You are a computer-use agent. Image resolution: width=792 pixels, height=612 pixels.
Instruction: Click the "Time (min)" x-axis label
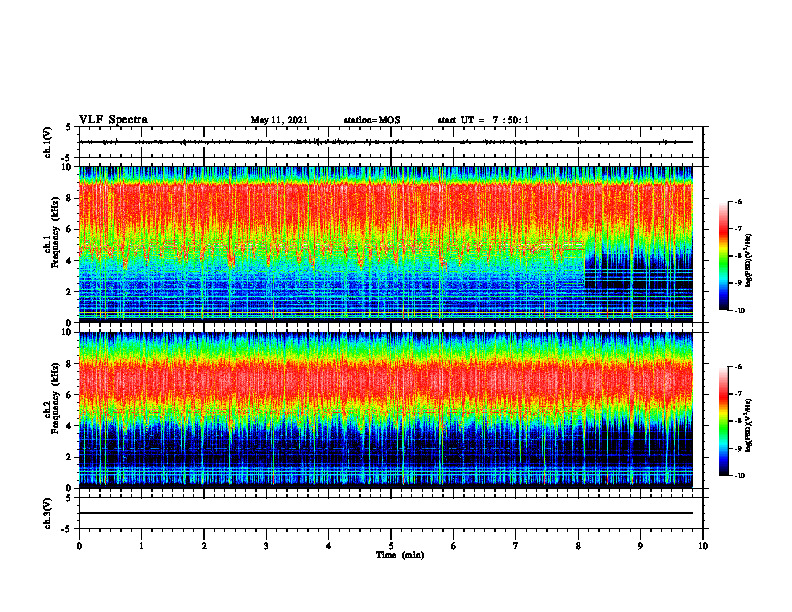pos(400,555)
